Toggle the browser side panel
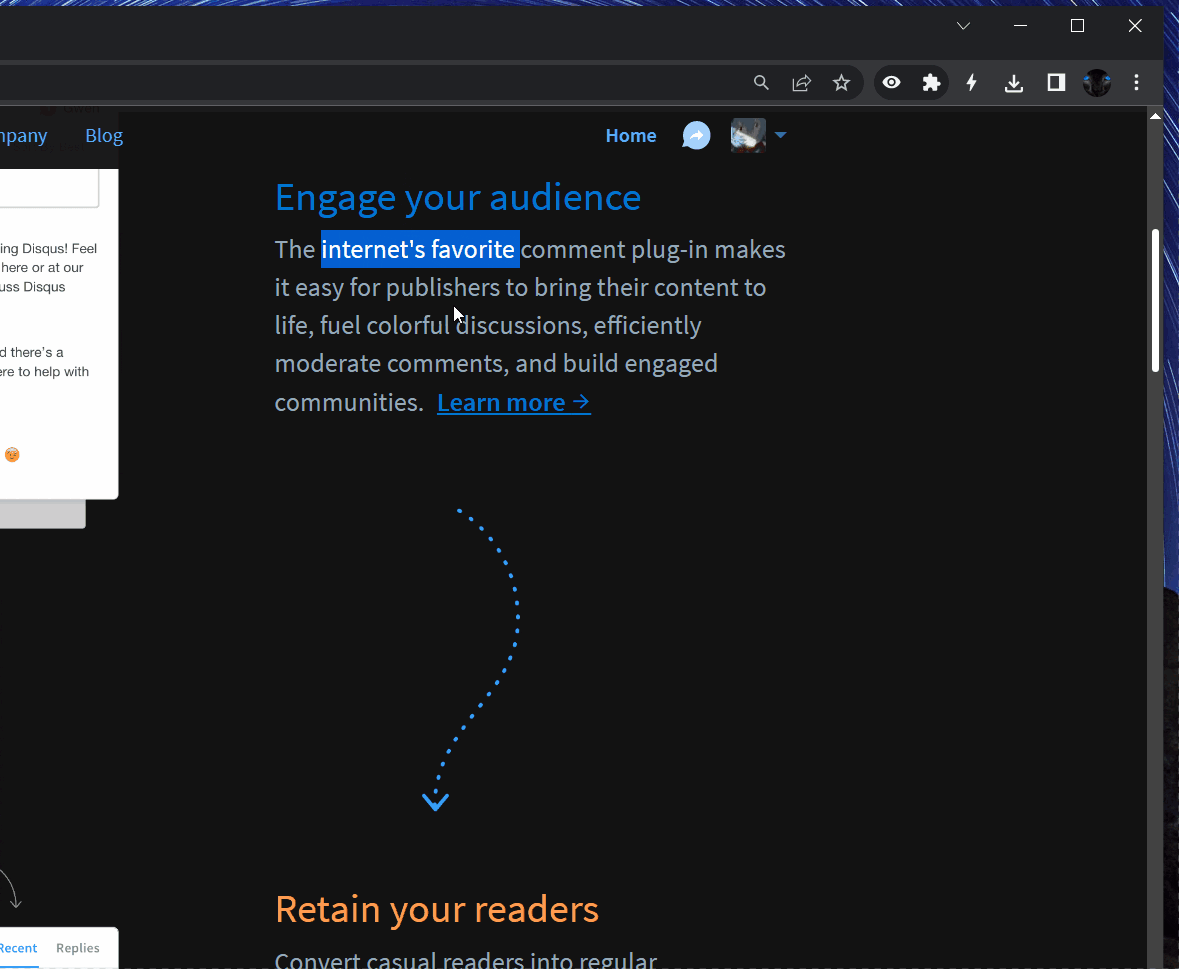Viewport: 1179px width, 969px height. click(x=1056, y=83)
